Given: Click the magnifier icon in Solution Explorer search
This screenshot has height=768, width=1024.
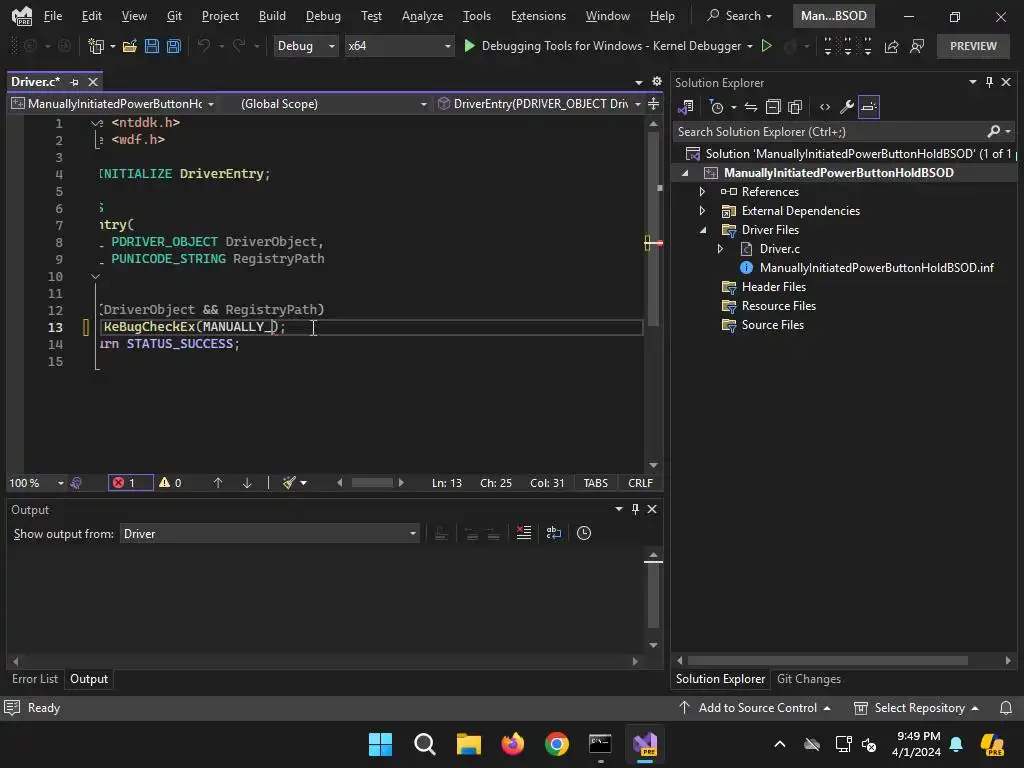Looking at the screenshot, I should tap(994, 132).
